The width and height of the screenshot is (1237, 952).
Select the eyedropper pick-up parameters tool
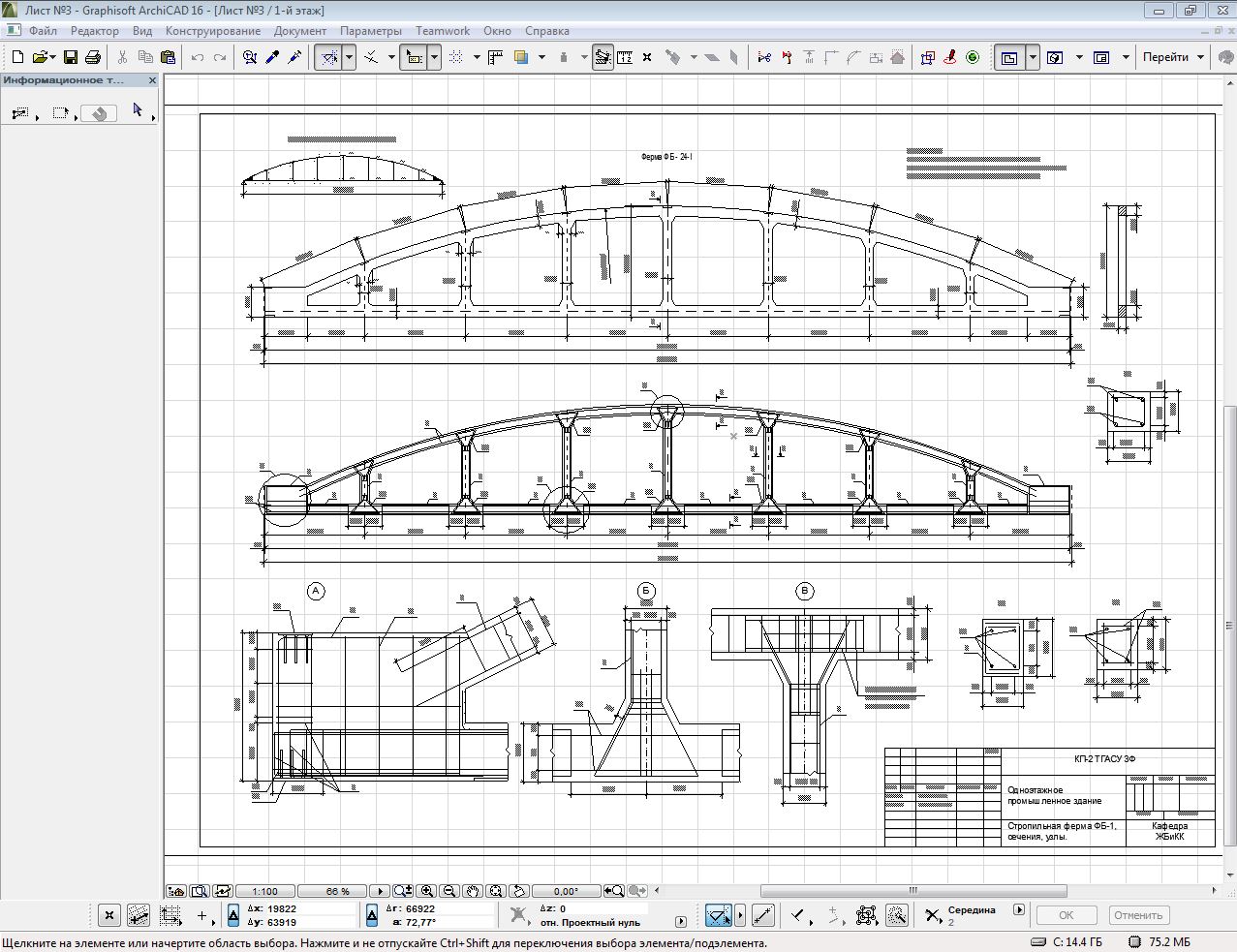pyautogui.click(x=272, y=58)
